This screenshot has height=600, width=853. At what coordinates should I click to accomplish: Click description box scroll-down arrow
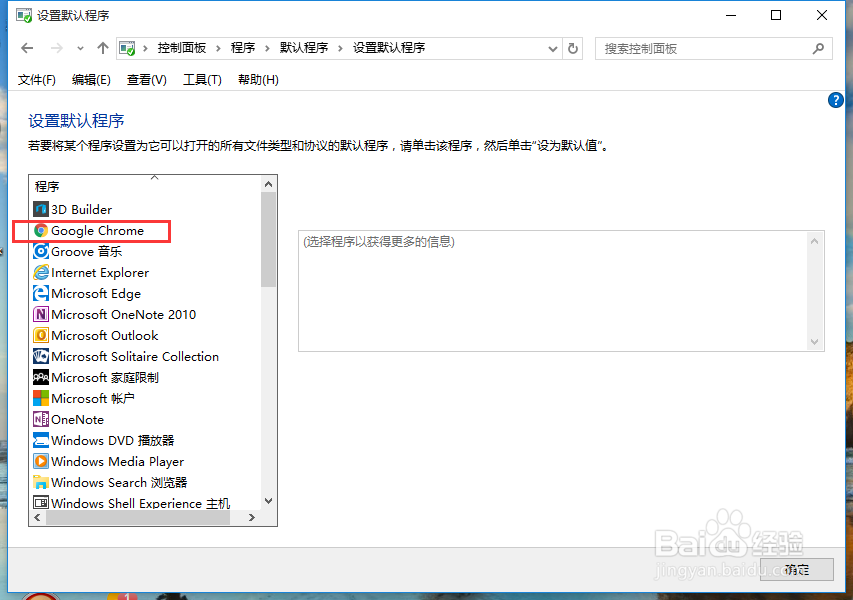click(x=814, y=342)
